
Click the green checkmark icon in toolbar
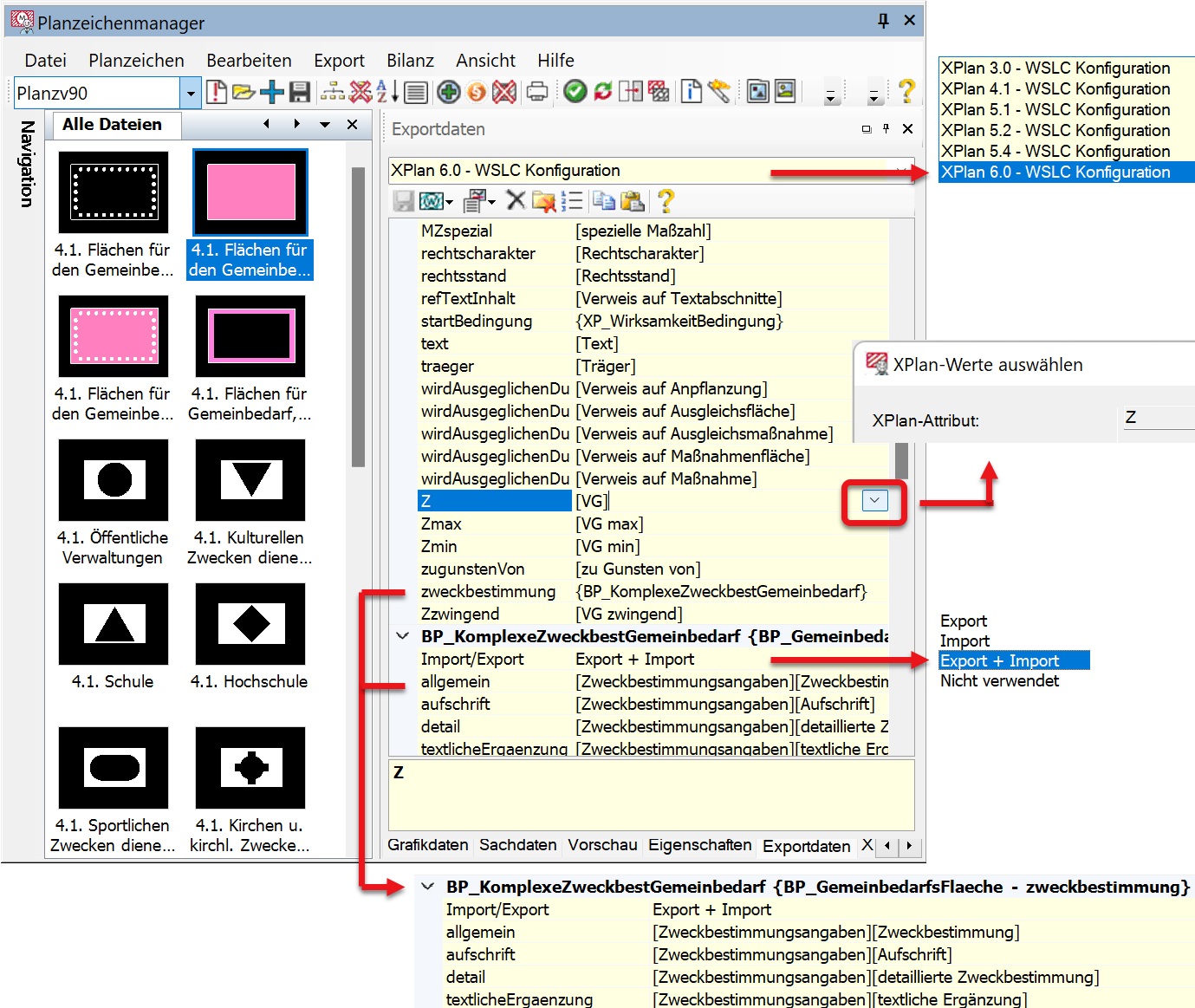[575, 91]
